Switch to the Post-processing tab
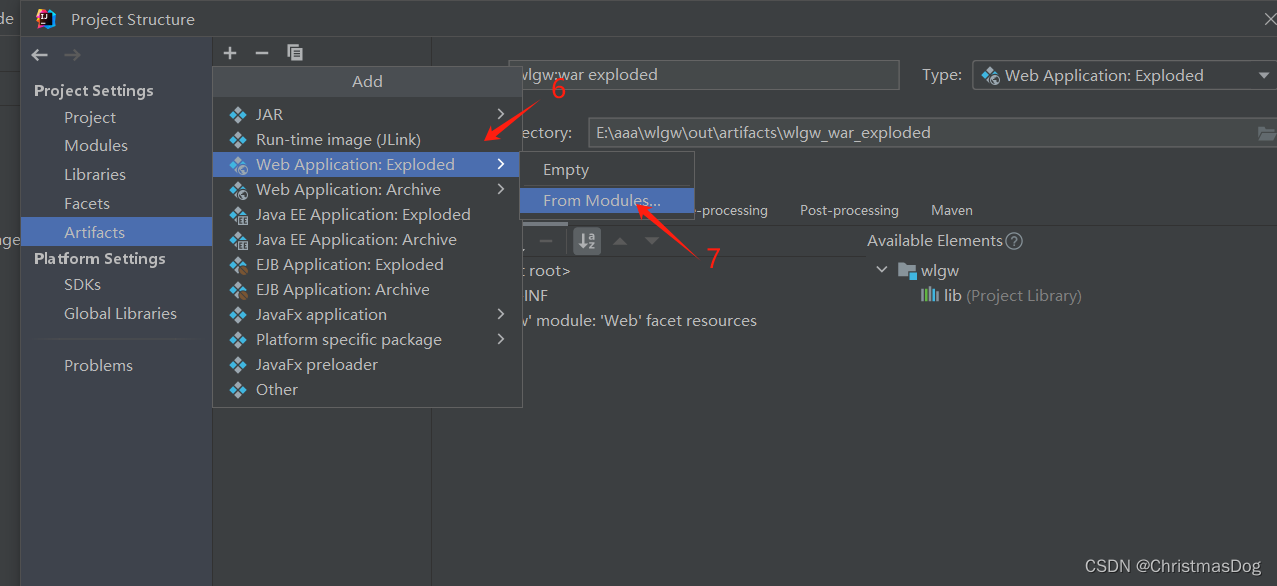The height and width of the screenshot is (586, 1277). coord(849,210)
